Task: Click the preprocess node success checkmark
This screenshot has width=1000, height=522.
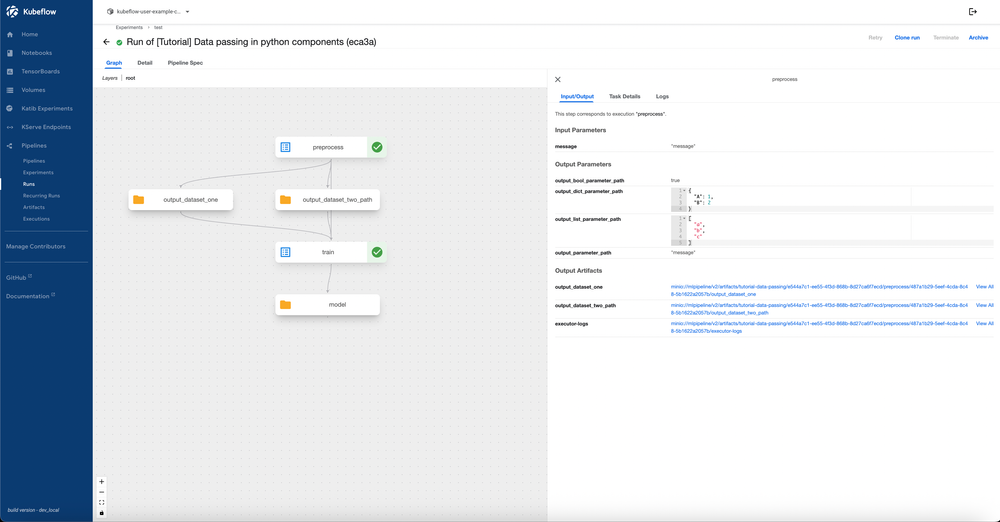Action: click(377, 147)
